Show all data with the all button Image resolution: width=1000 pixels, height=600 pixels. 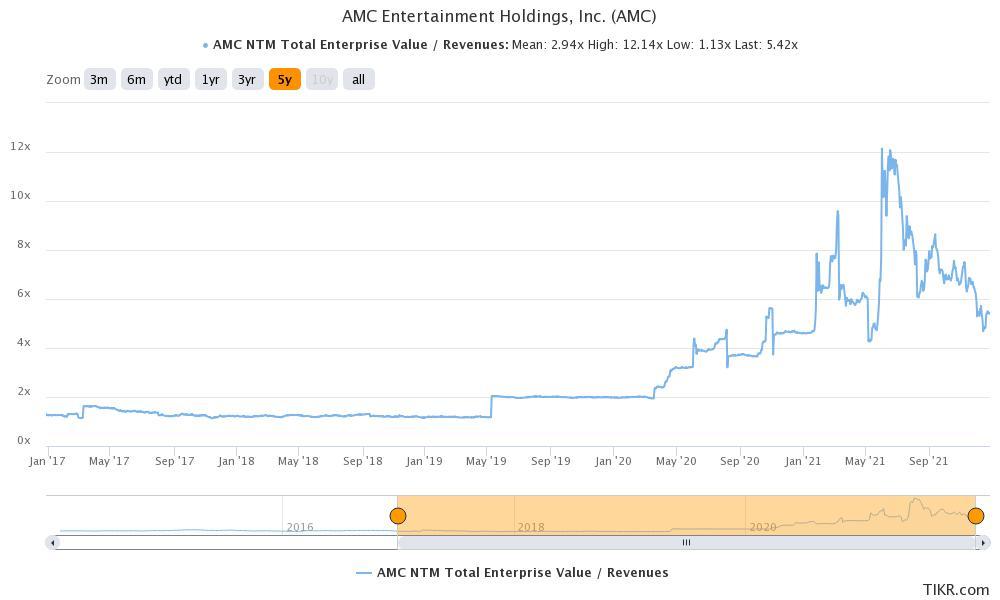[358, 79]
